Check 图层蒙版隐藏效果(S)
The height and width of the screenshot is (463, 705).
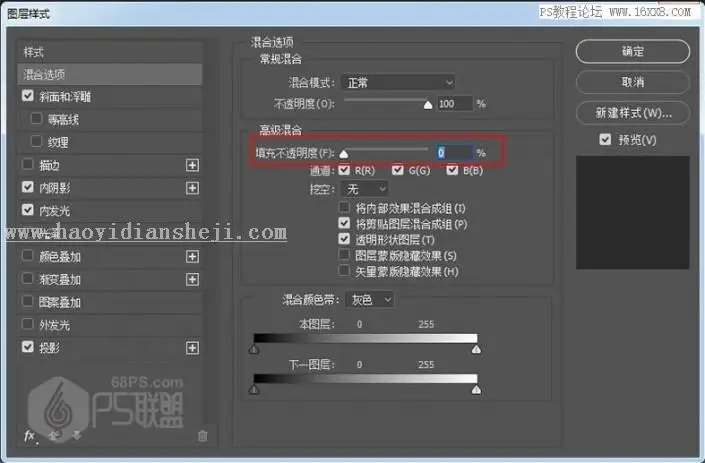pyautogui.click(x=344, y=255)
